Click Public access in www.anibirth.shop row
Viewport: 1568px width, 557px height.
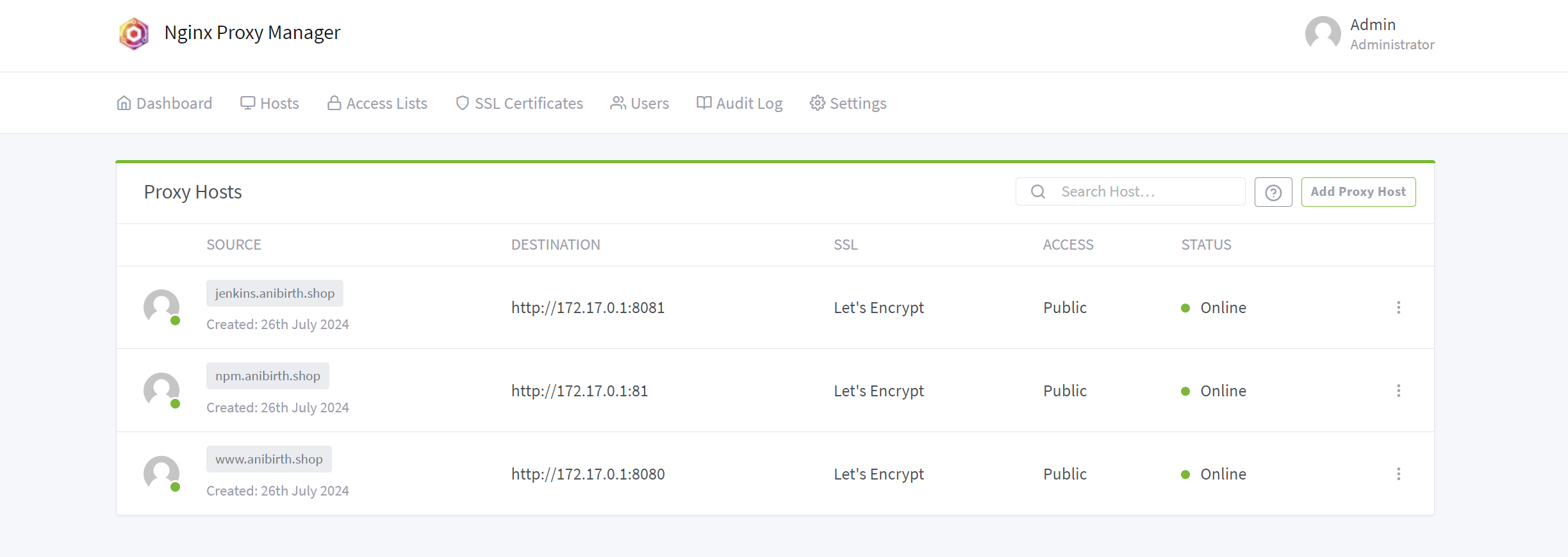[1065, 474]
